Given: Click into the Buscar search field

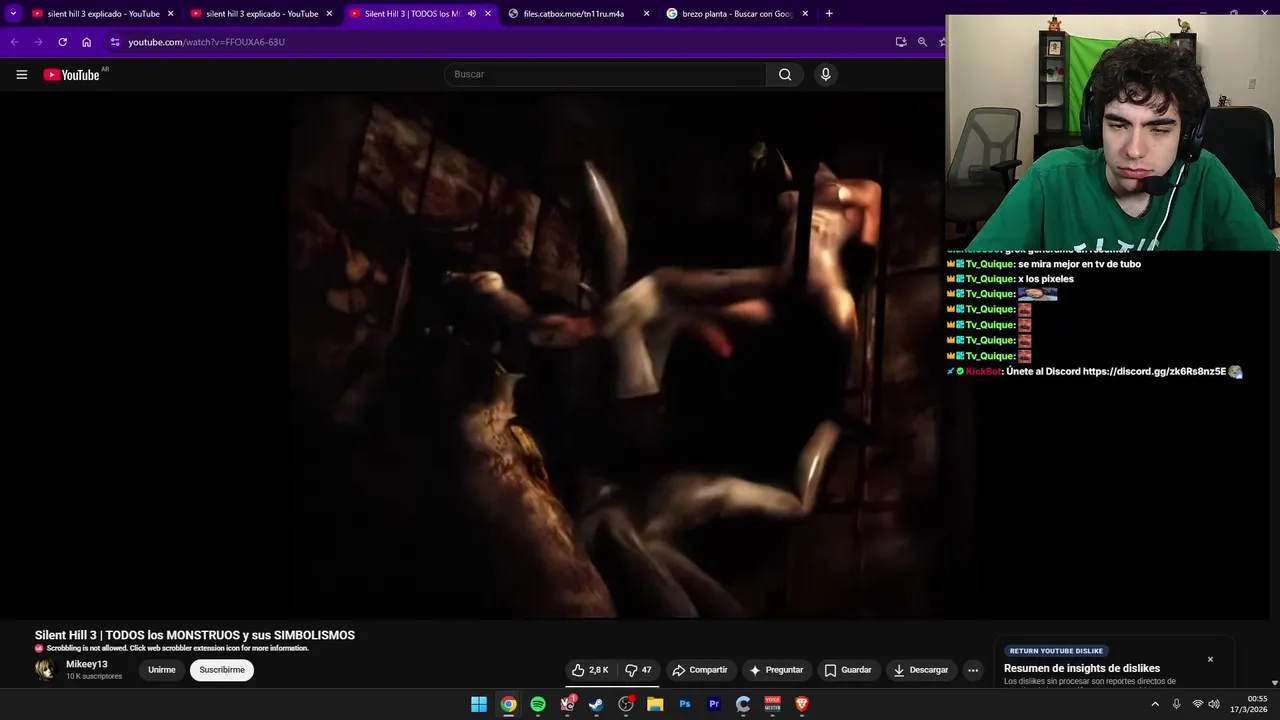Looking at the screenshot, I should 605,74.
